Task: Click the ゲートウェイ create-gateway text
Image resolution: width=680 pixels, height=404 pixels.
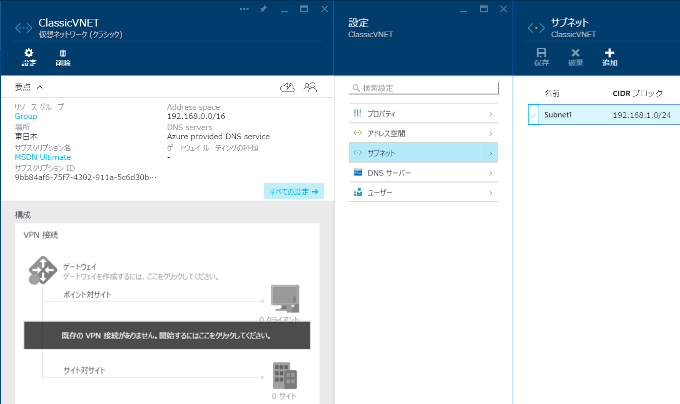Action: 141,277
